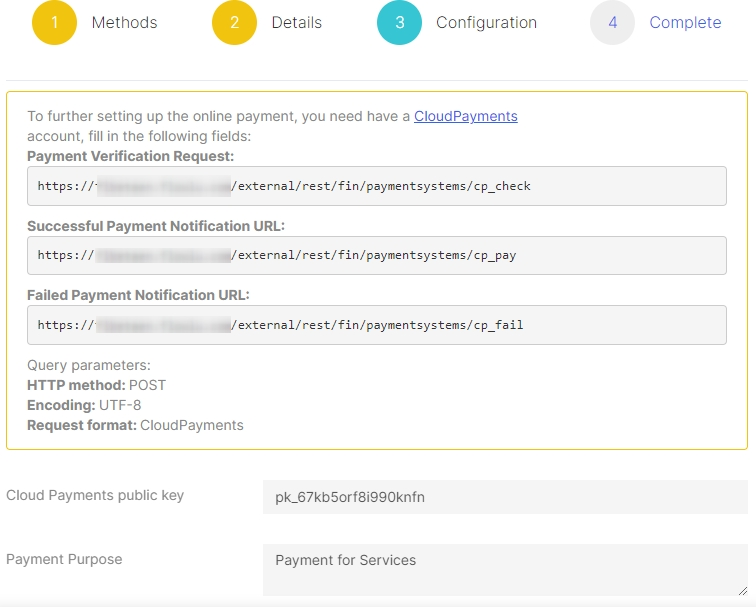Click the grey step 4 circle

tap(612, 23)
